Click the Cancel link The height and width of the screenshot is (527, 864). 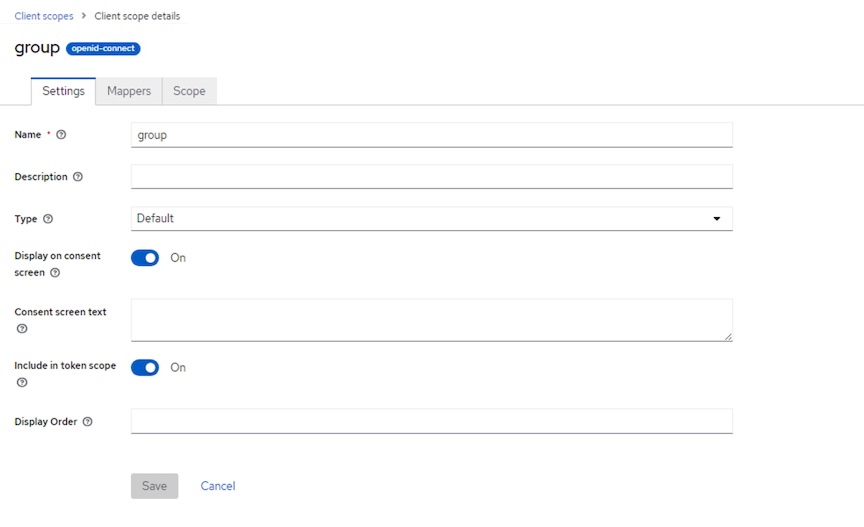(218, 486)
